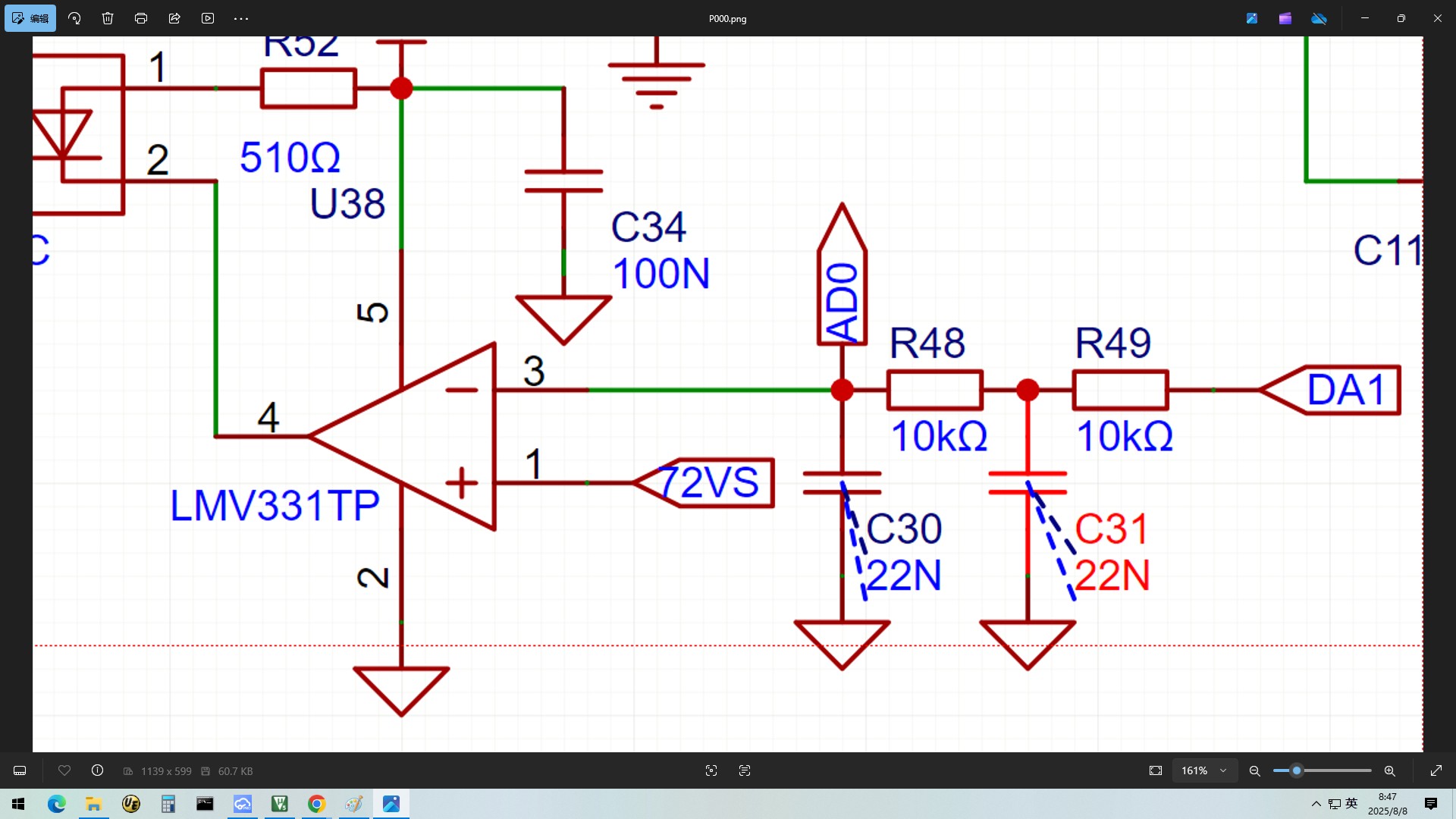Select the Photos app in taskbar
Image resolution: width=1456 pixels, height=819 pixels.
[391, 804]
